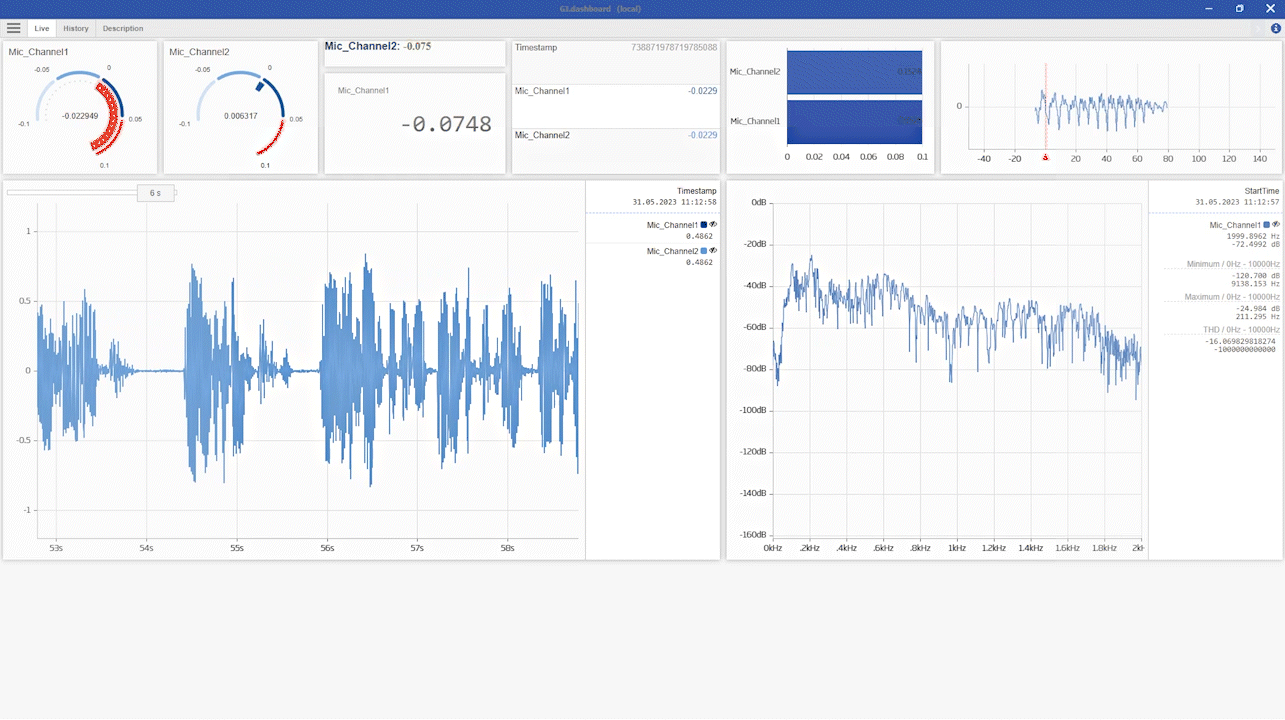Click the Mic_Channel2 horizontal bar

coord(854,72)
